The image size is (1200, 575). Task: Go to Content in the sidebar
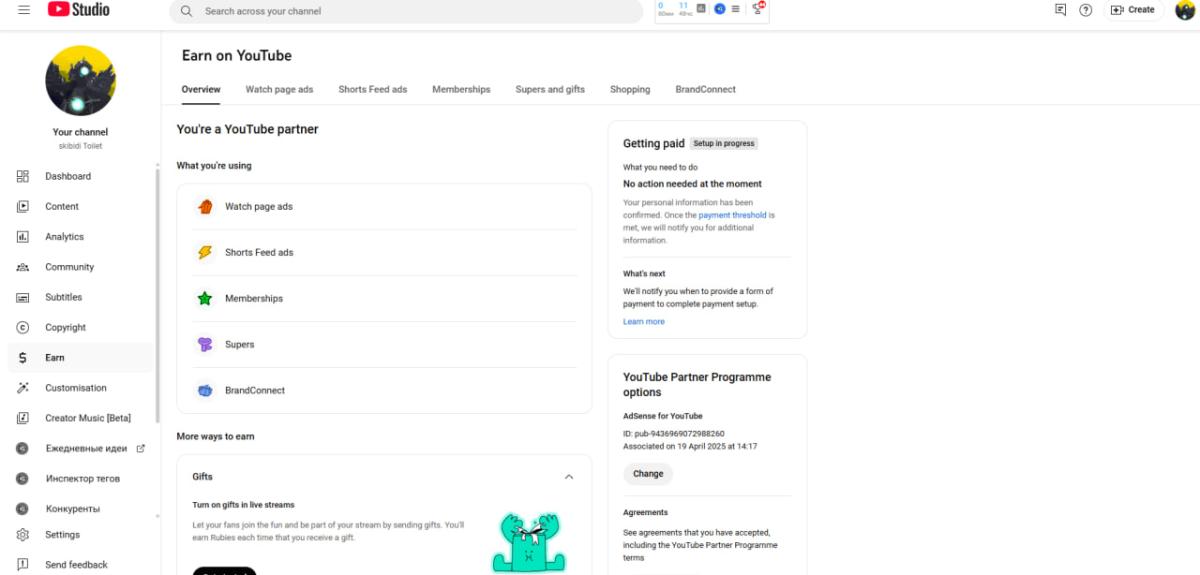click(x=80, y=206)
